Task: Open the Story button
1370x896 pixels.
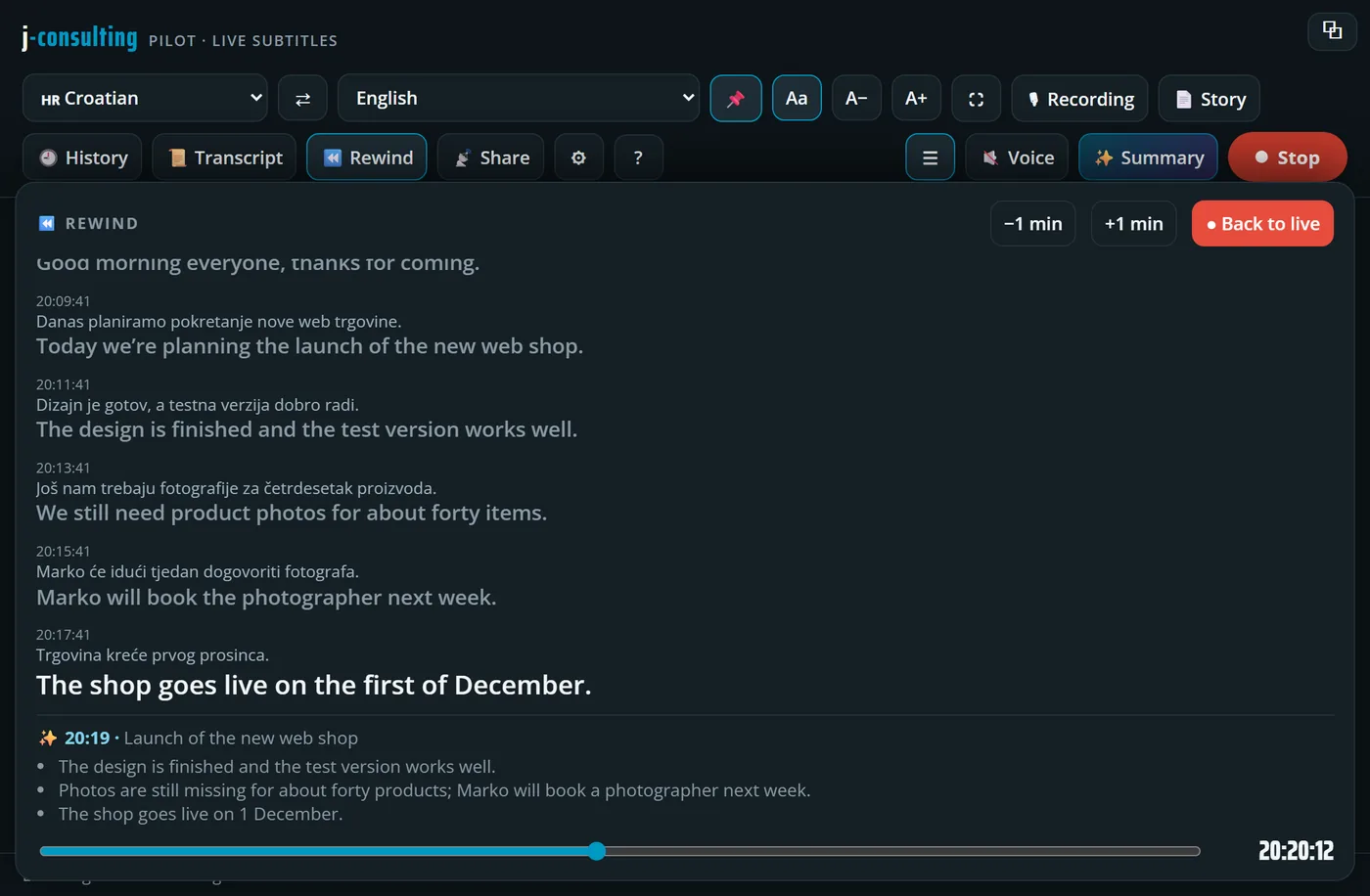Action: click(1209, 99)
